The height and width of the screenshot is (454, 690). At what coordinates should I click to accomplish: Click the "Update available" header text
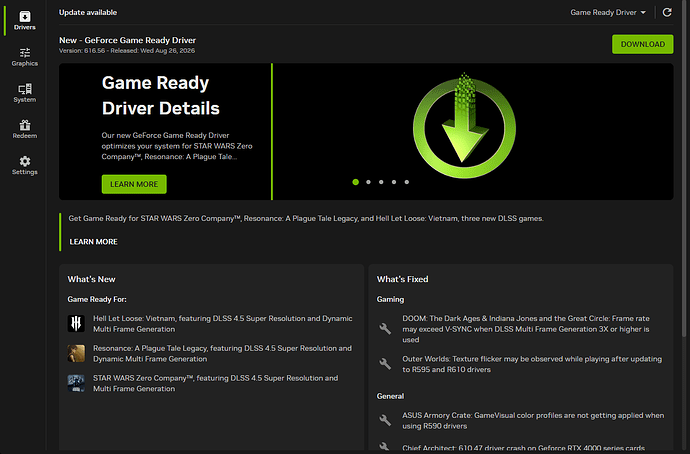pos(88,12)
